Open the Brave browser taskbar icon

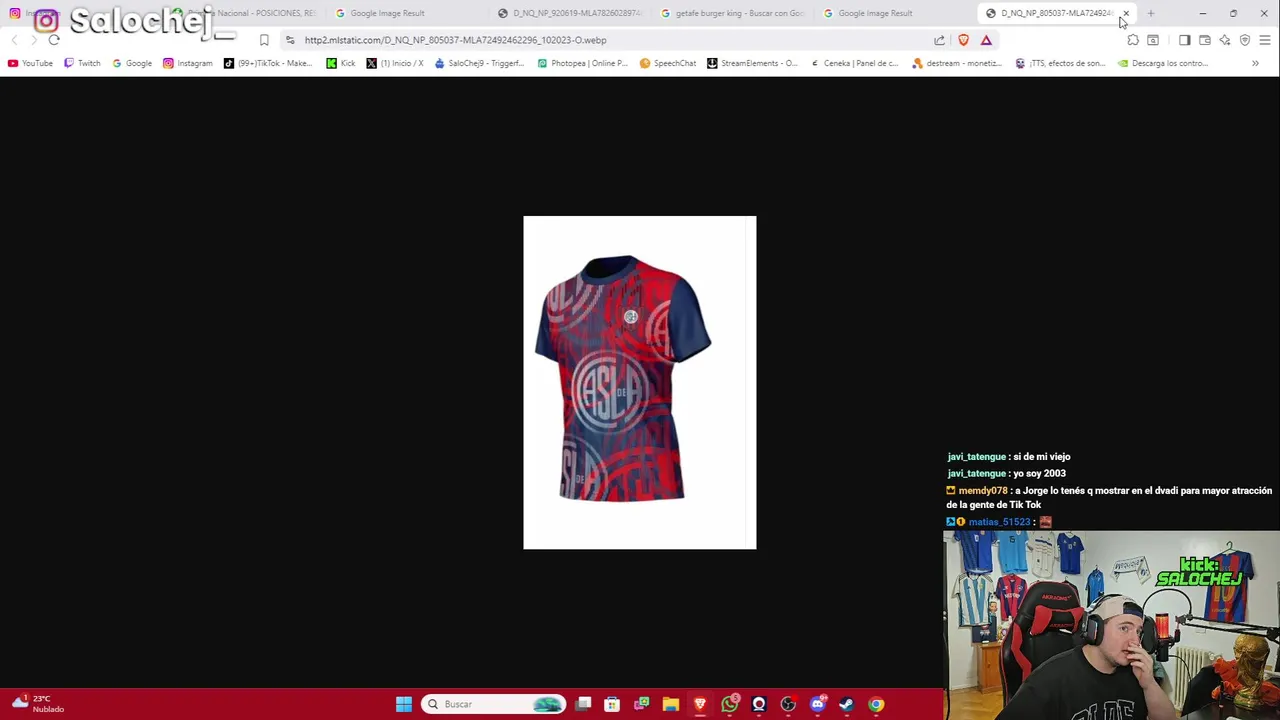point(700,704)
